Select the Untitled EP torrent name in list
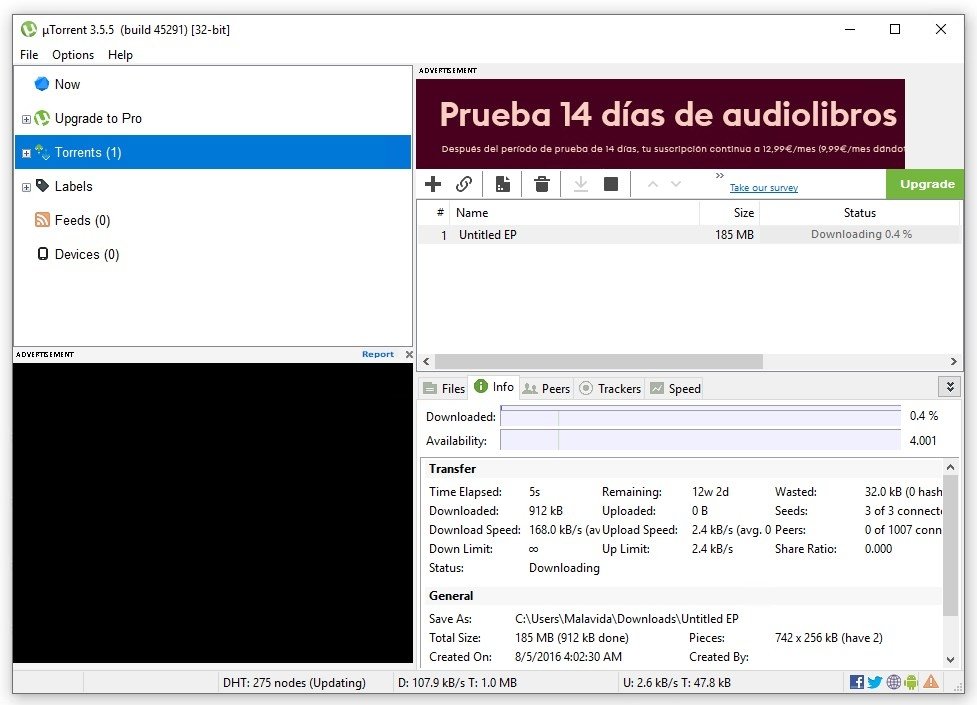This screenshot has height=705, width=977. 487,235
